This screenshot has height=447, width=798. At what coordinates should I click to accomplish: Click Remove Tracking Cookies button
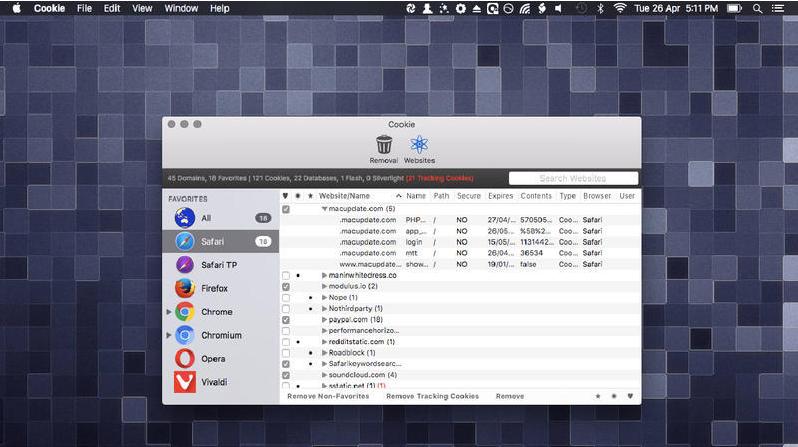point(432,396)
